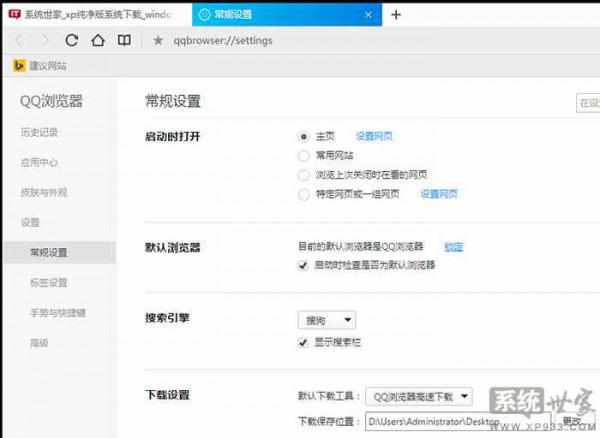600x438 pixels.
Task: Click the QQ浏览器 sidebar title
Action: coord(51,101)
